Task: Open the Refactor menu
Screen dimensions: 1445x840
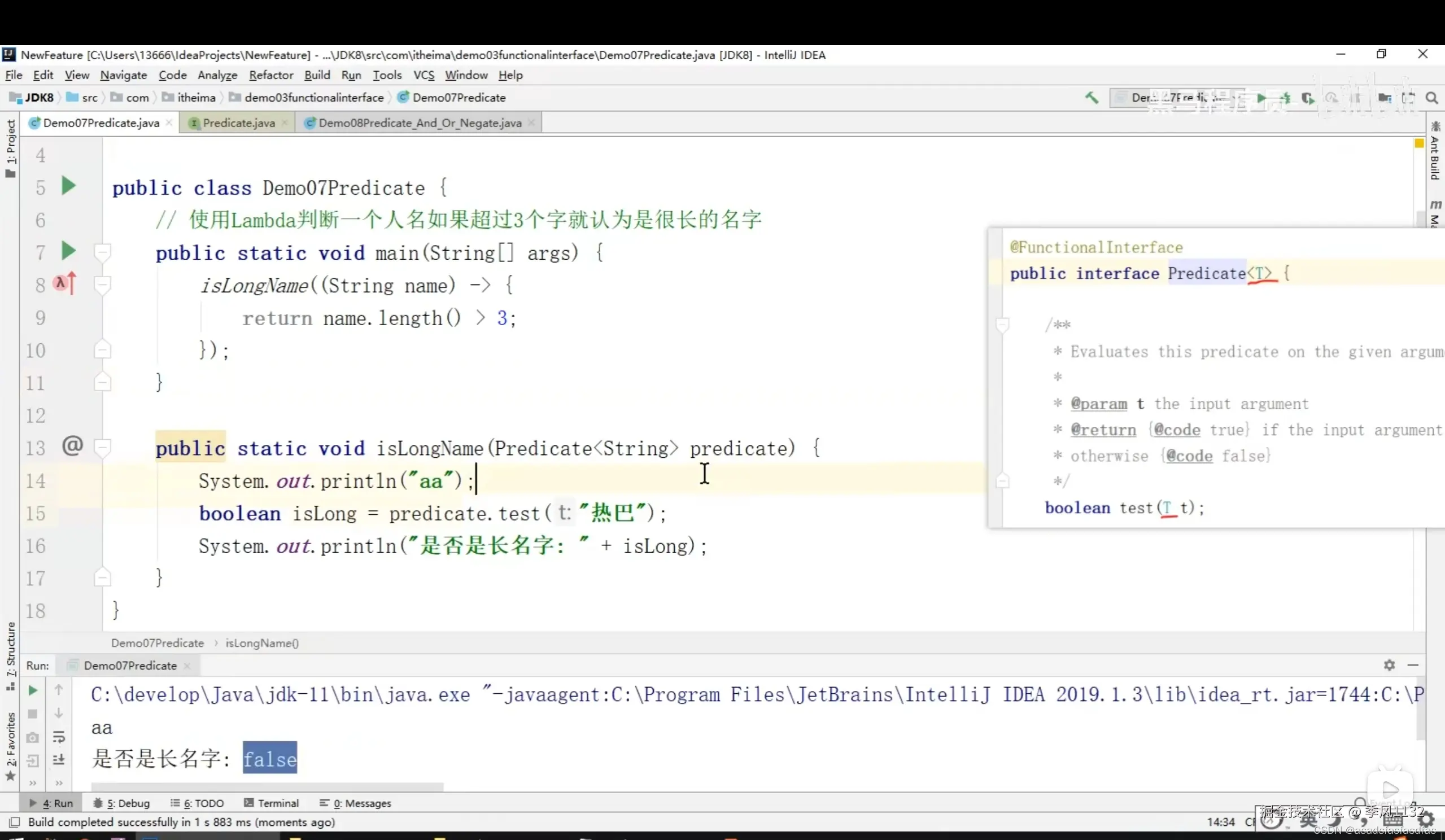Action: (270, 75)
